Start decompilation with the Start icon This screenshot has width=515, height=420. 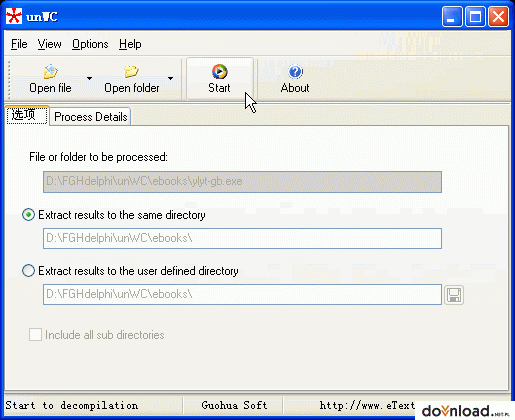[x=219, y=72]
